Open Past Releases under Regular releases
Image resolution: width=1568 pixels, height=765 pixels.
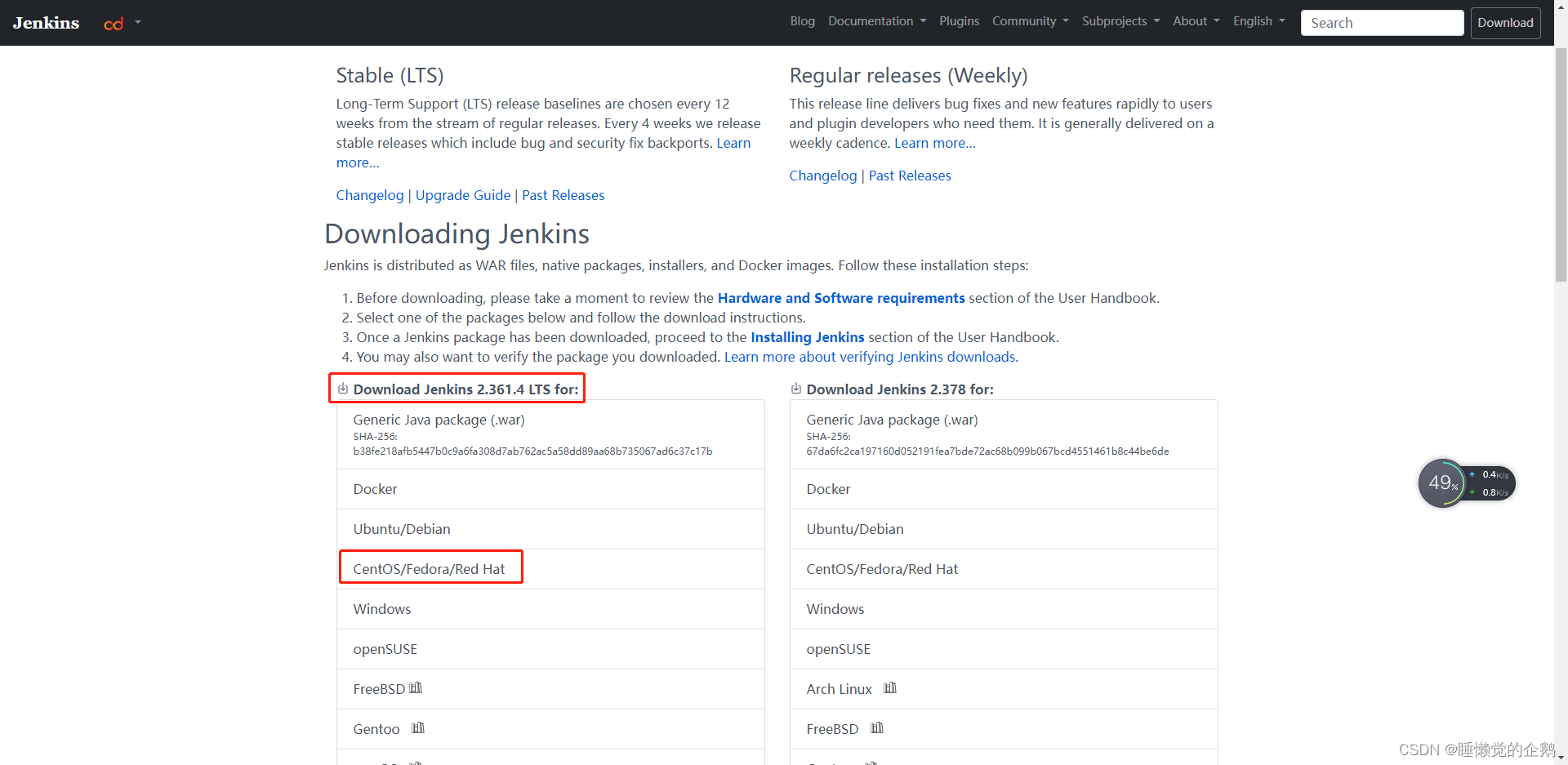910,176
